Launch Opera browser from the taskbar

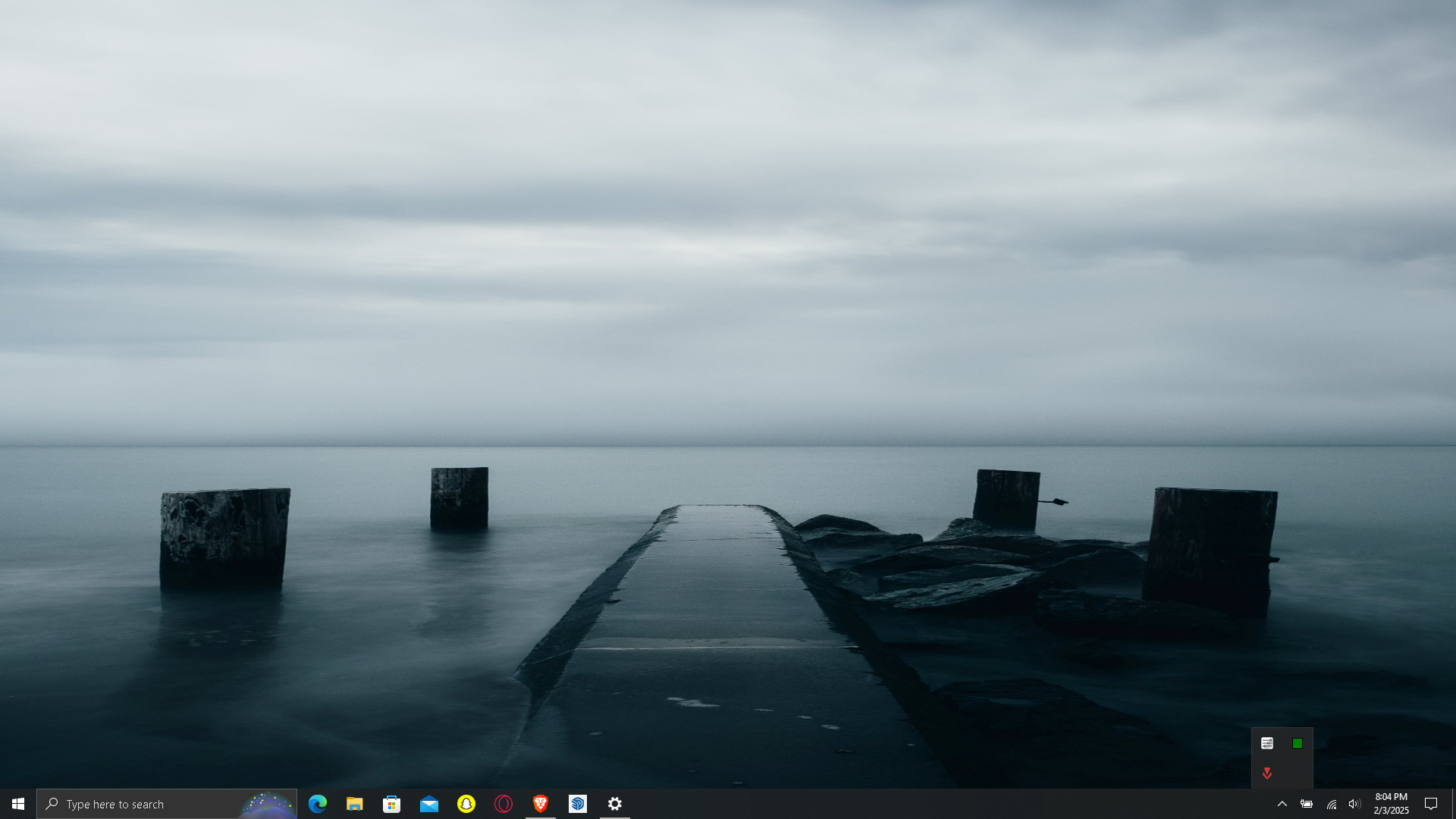click(x=504, y=804)
